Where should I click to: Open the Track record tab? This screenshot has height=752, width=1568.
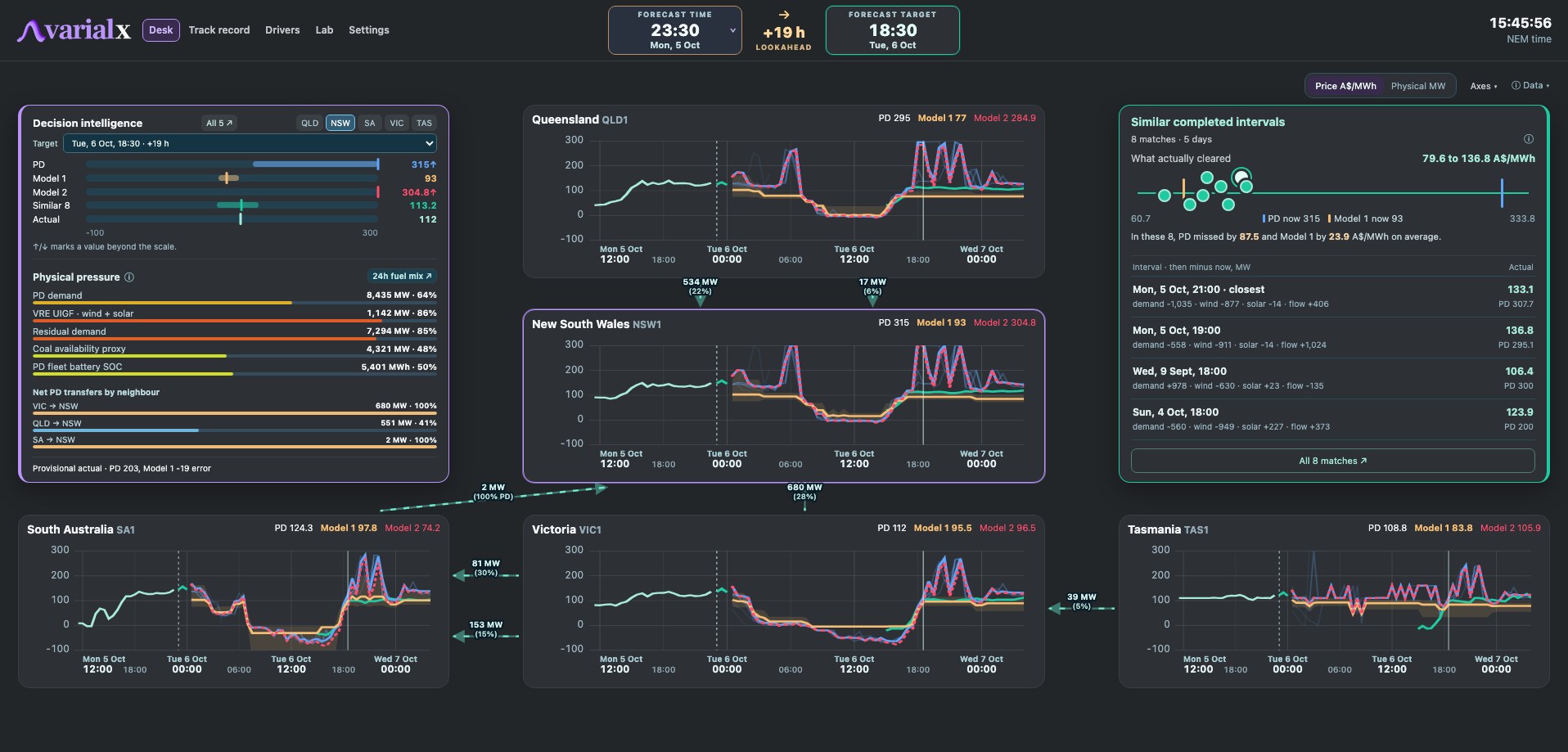219,30
